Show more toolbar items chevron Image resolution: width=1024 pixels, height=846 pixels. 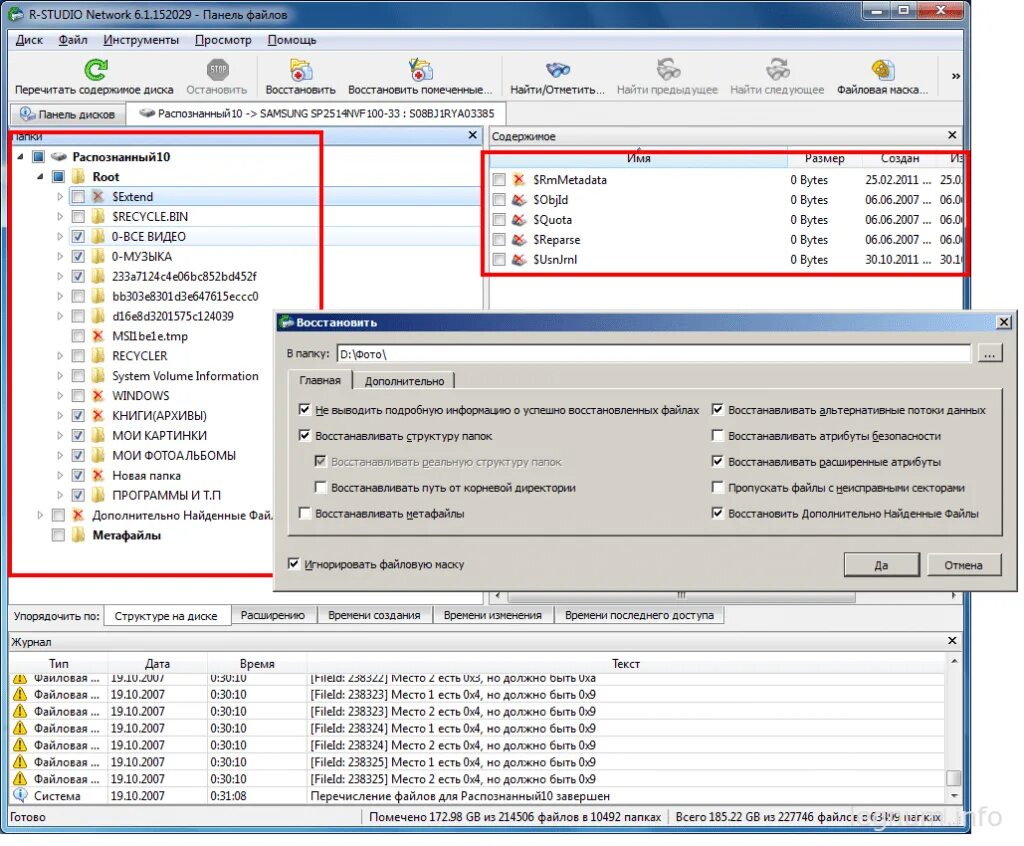pyautogui.click(x=955, y=76)
